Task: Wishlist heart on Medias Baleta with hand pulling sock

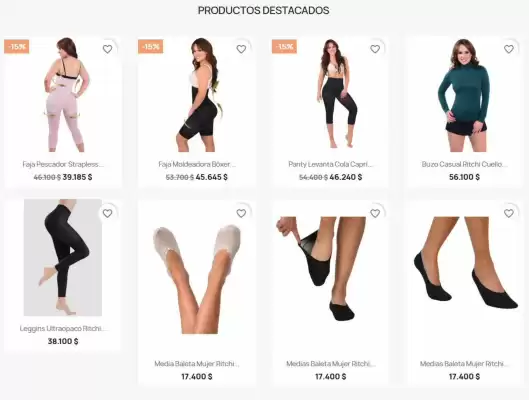Action: 375,213
